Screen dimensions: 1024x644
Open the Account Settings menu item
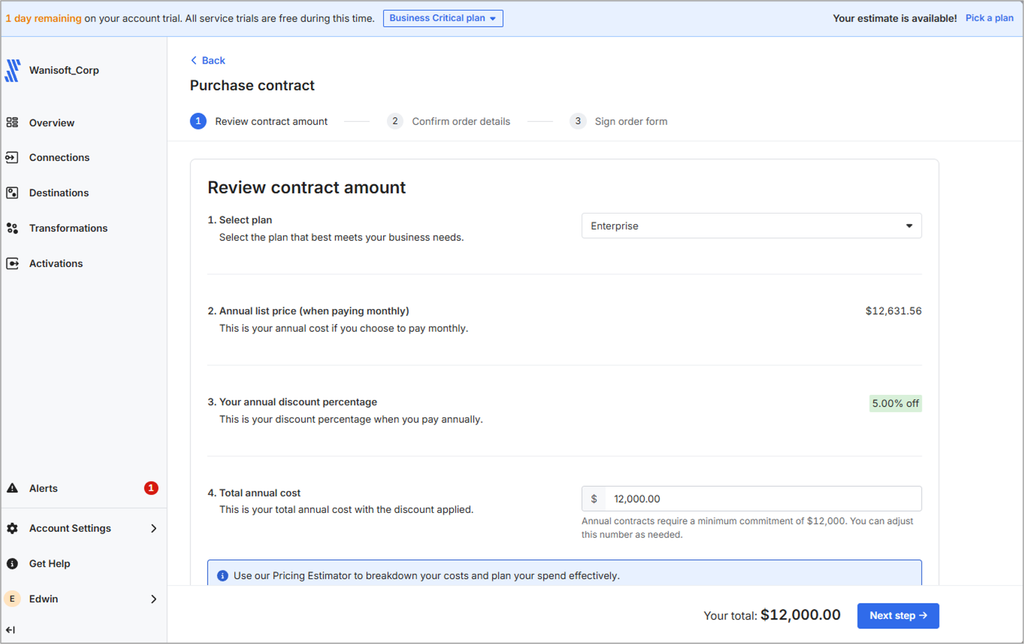tap(70, 528)
